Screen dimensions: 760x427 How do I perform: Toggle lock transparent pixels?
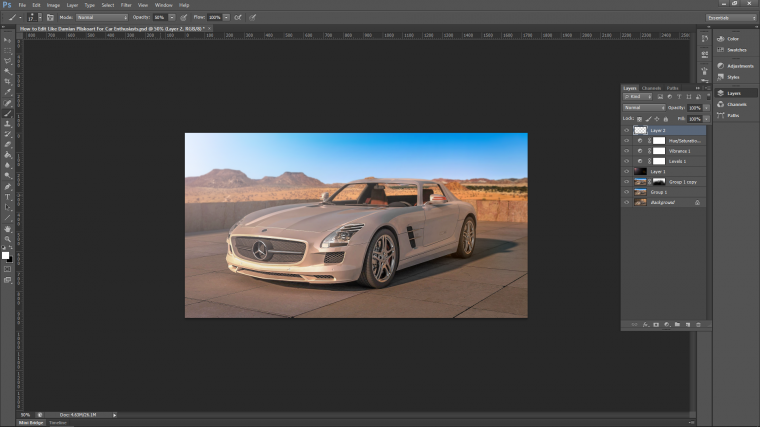[639, 119]
